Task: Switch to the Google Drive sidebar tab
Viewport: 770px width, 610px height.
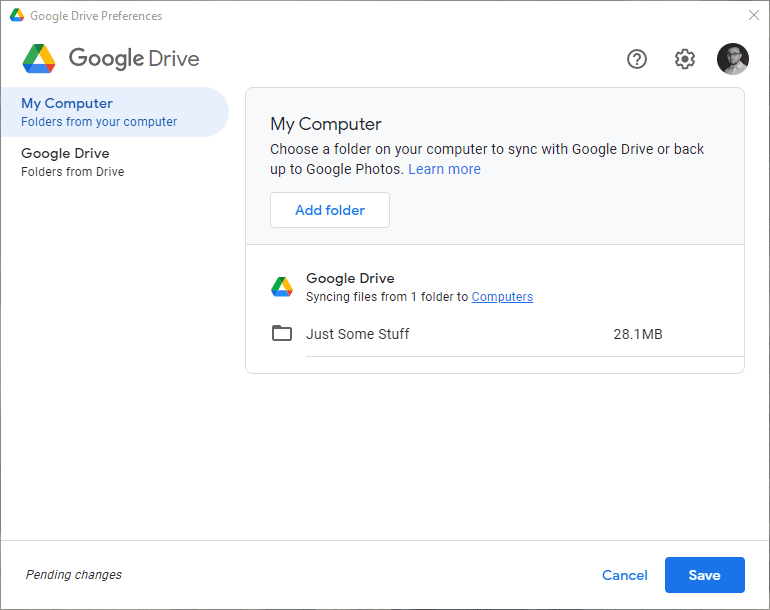Action: 115,162
